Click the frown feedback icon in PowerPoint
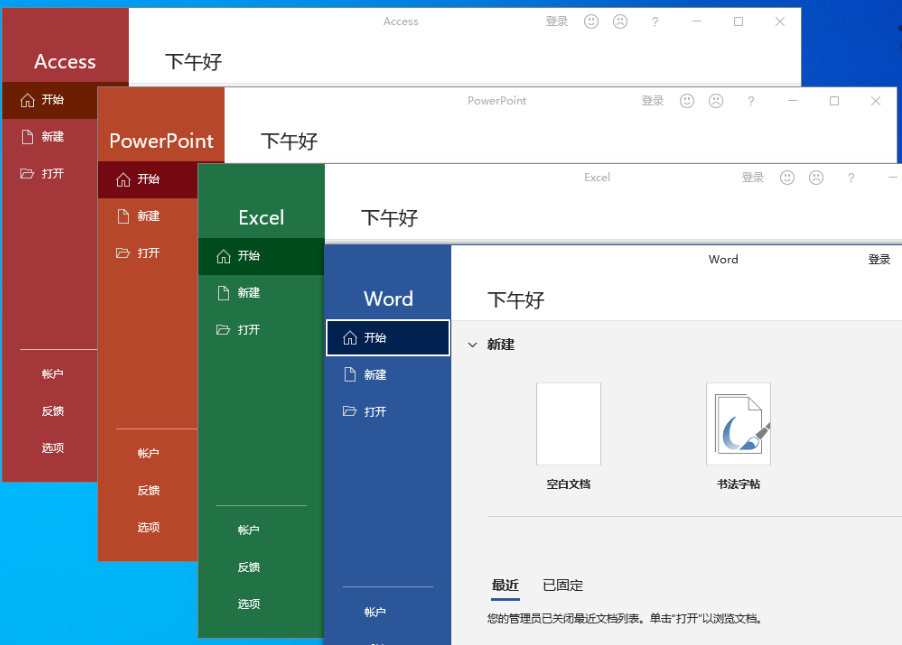902x645 pixels. (x=715, y=101)
